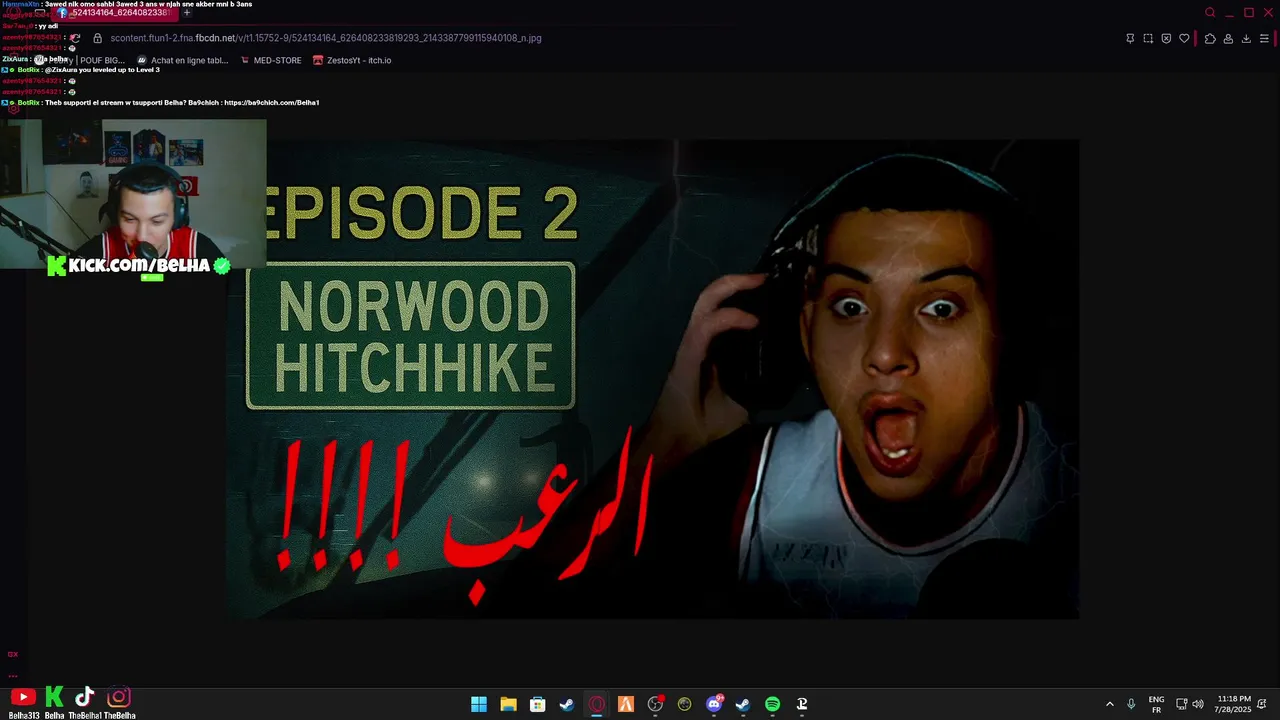Open File Explorer from the taskbar

tap(508, 704)
